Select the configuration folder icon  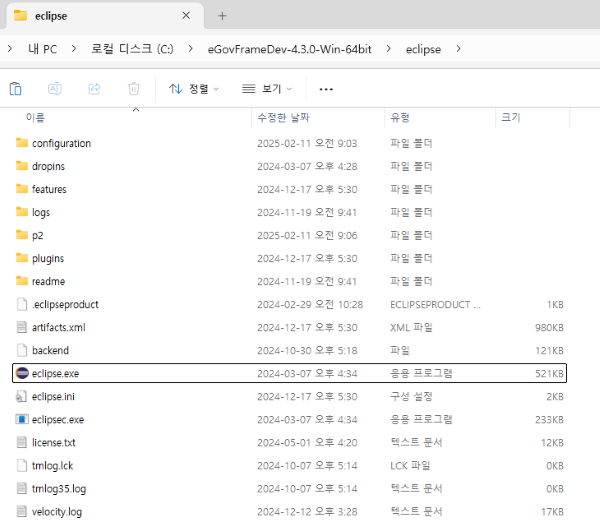pyautogui.click(x=22, y=143)
